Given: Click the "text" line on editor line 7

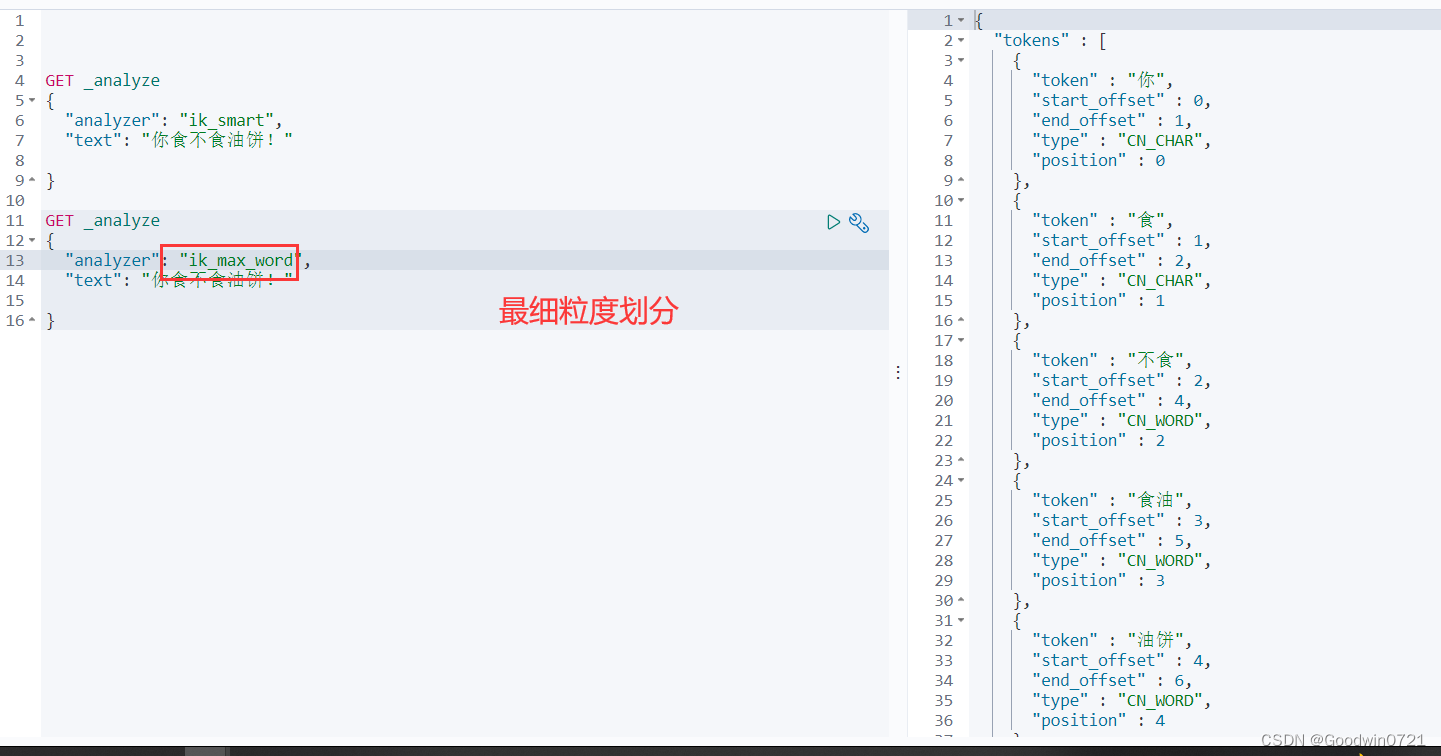Looking at the screenshot, I should (x=179, y=140).
